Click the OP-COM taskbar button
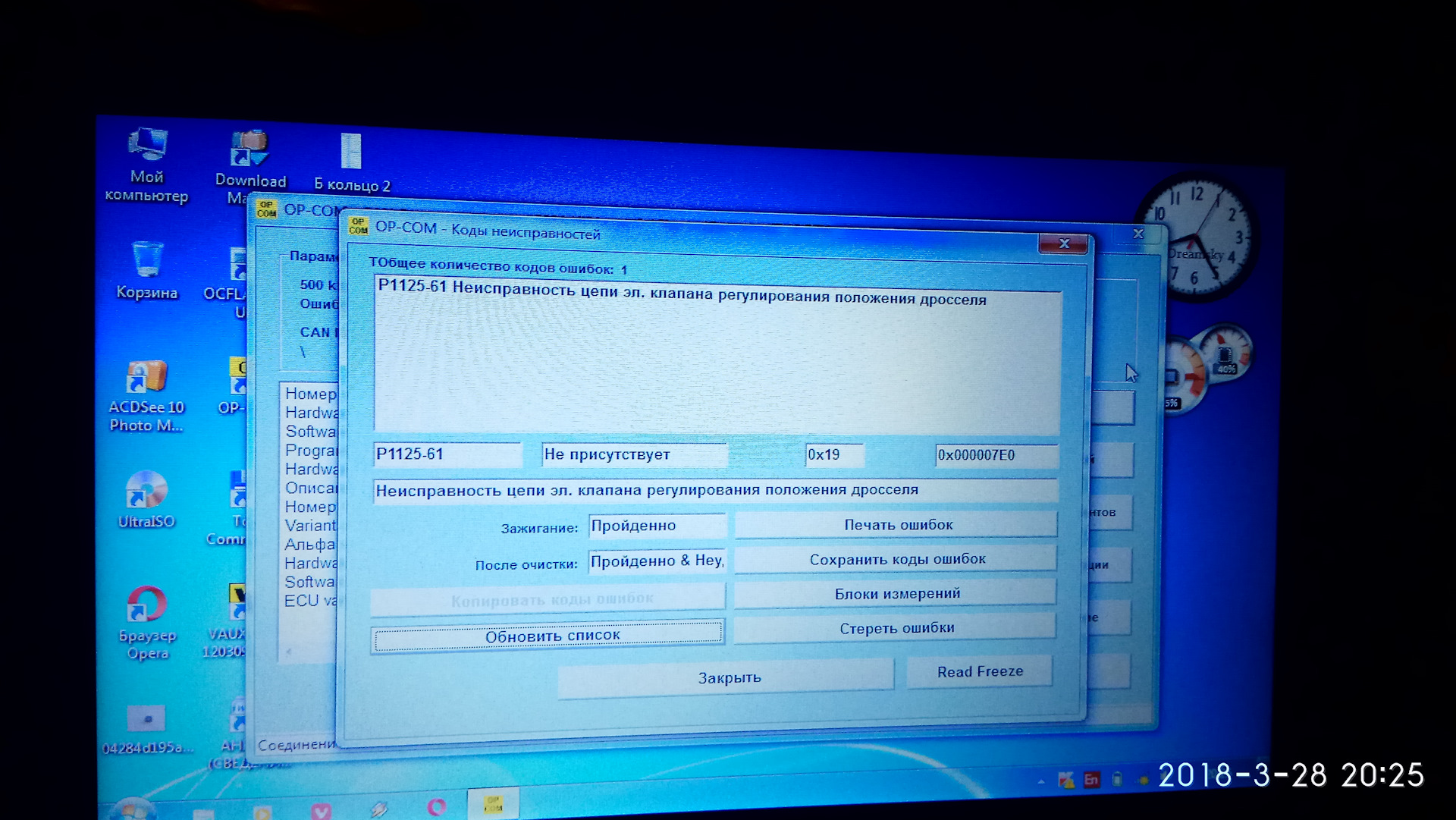 coord(494,804)
